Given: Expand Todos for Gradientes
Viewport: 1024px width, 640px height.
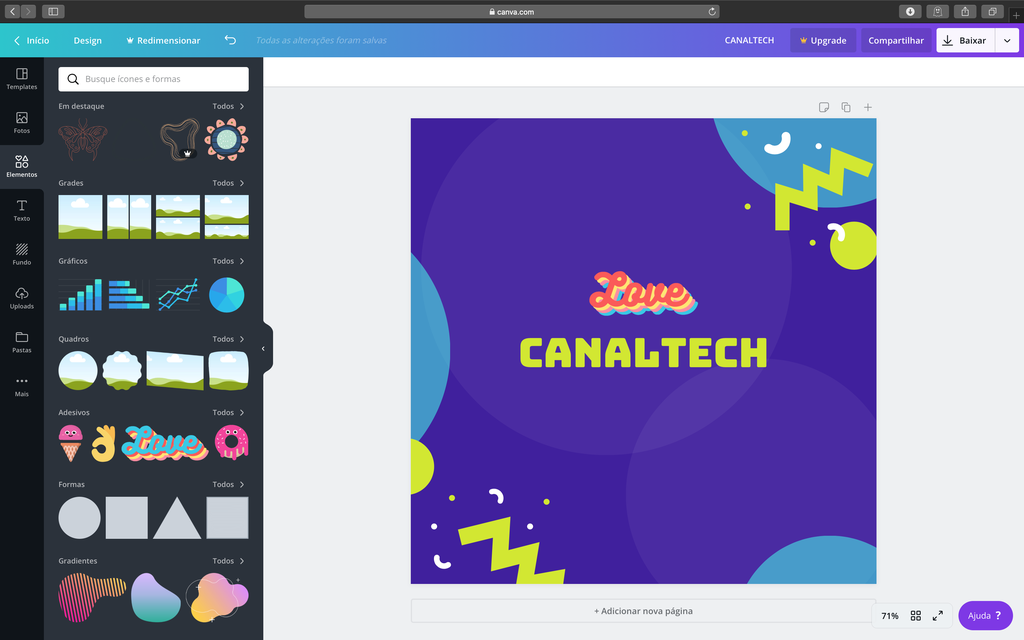Looking at the screenshot, I should [x=229, y=561].
